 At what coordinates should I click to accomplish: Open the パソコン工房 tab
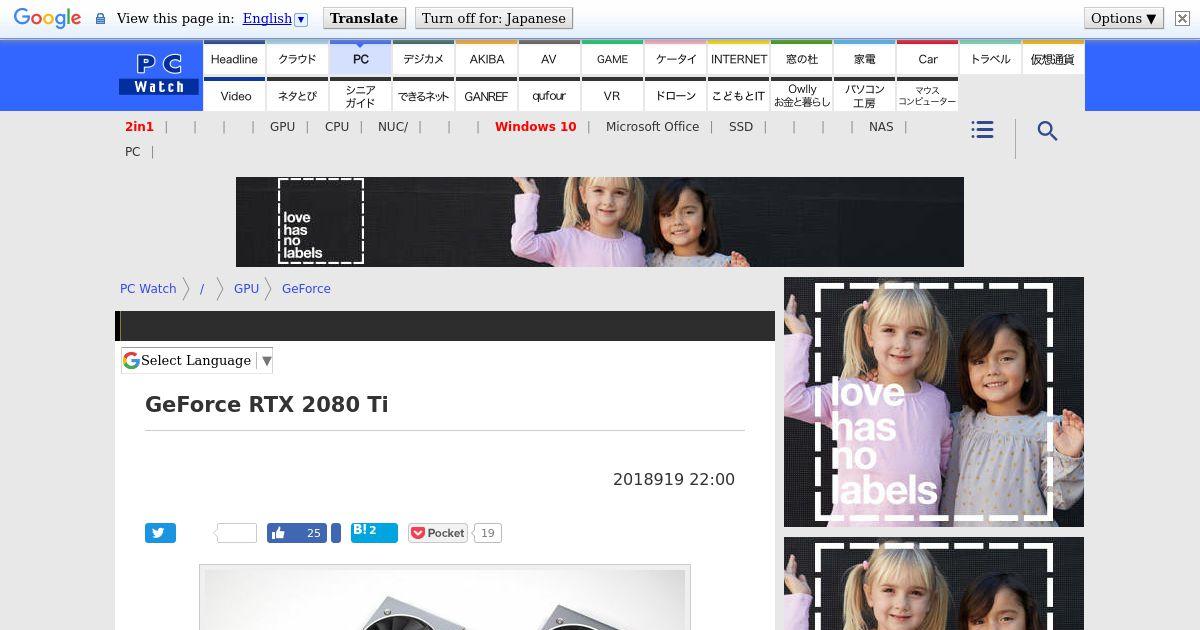click(864, 95)
